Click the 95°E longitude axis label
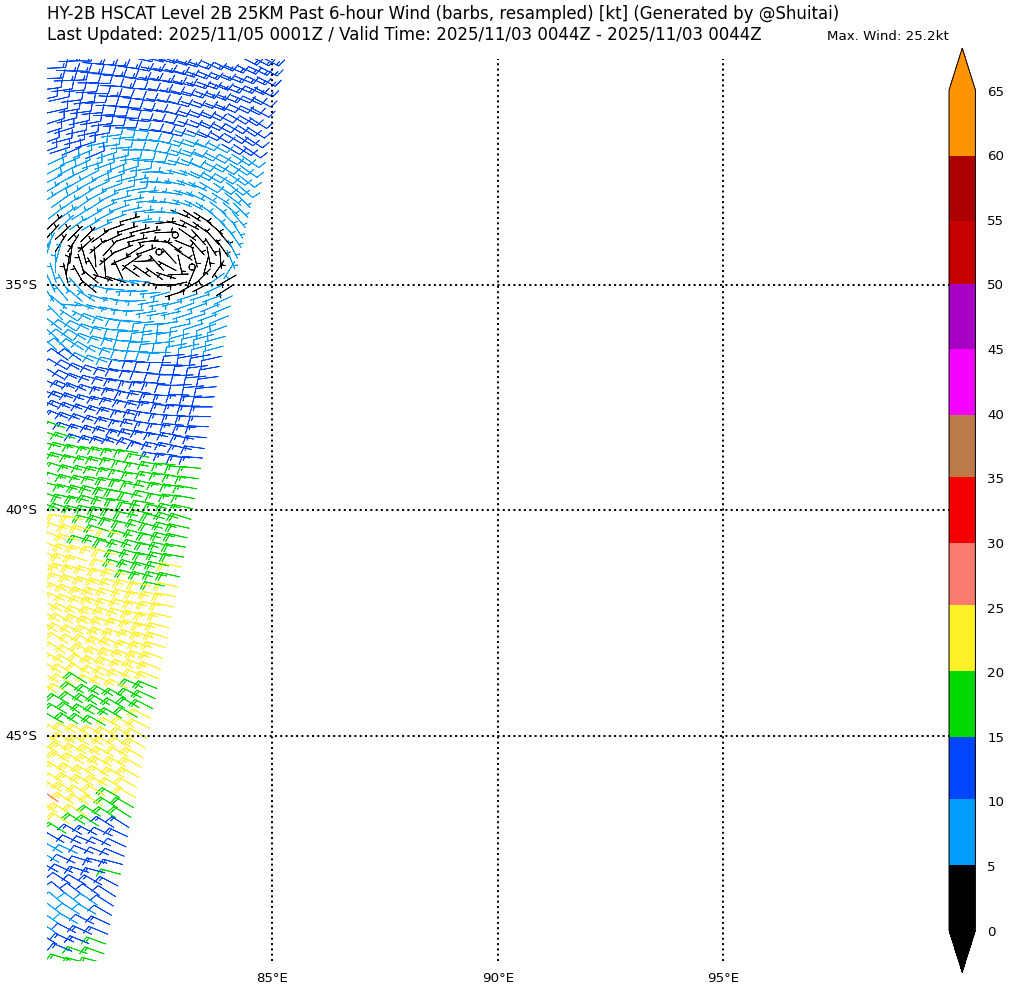The width and height of the screenshot is (1009, 989). [723, 977]
